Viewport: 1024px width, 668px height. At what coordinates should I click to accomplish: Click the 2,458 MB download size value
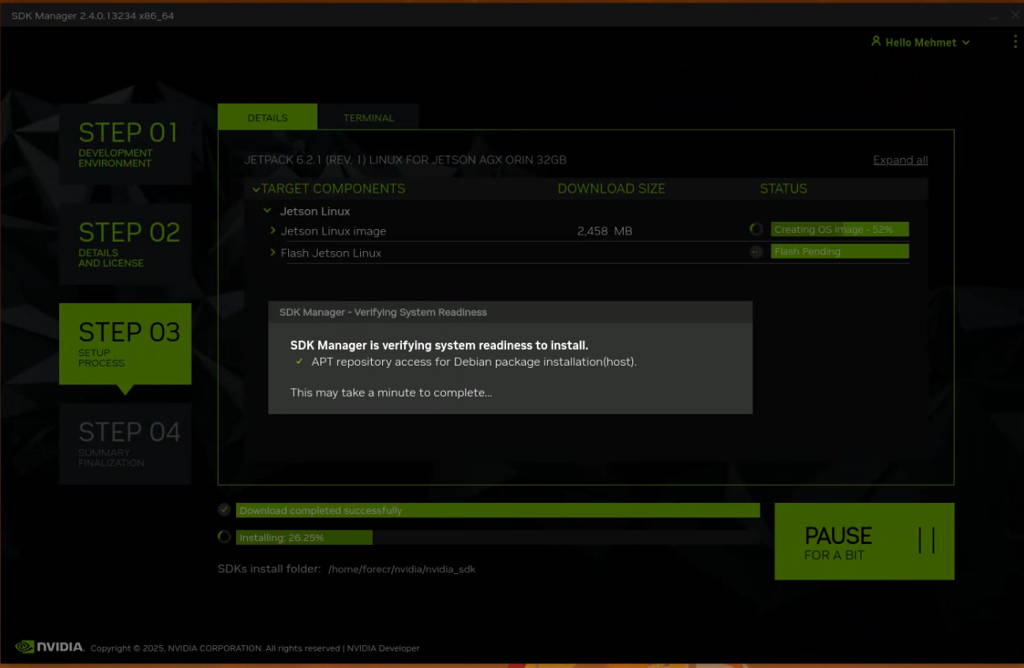(604, 231)
